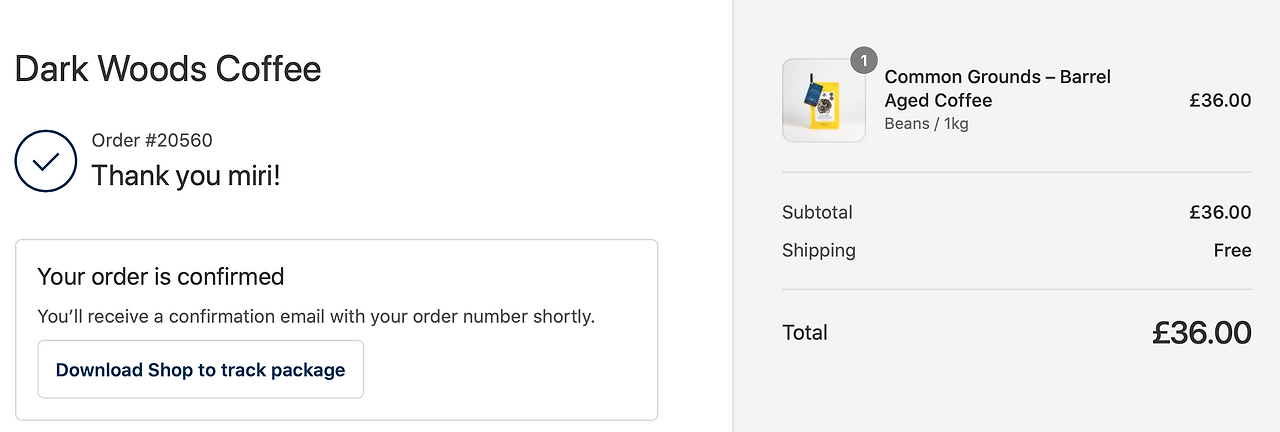Click the Subtotal label
Screen dimensions: 1280x432
[817, 212]
